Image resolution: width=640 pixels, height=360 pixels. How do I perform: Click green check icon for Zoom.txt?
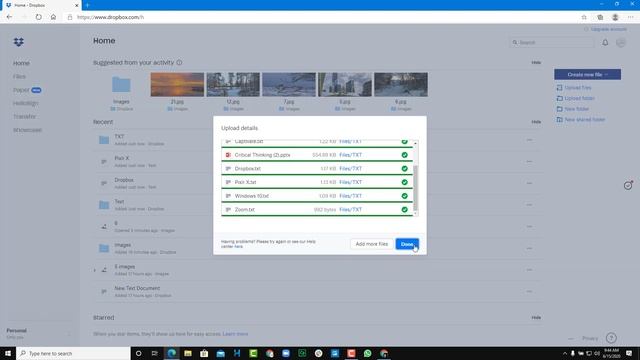point(404,209)
